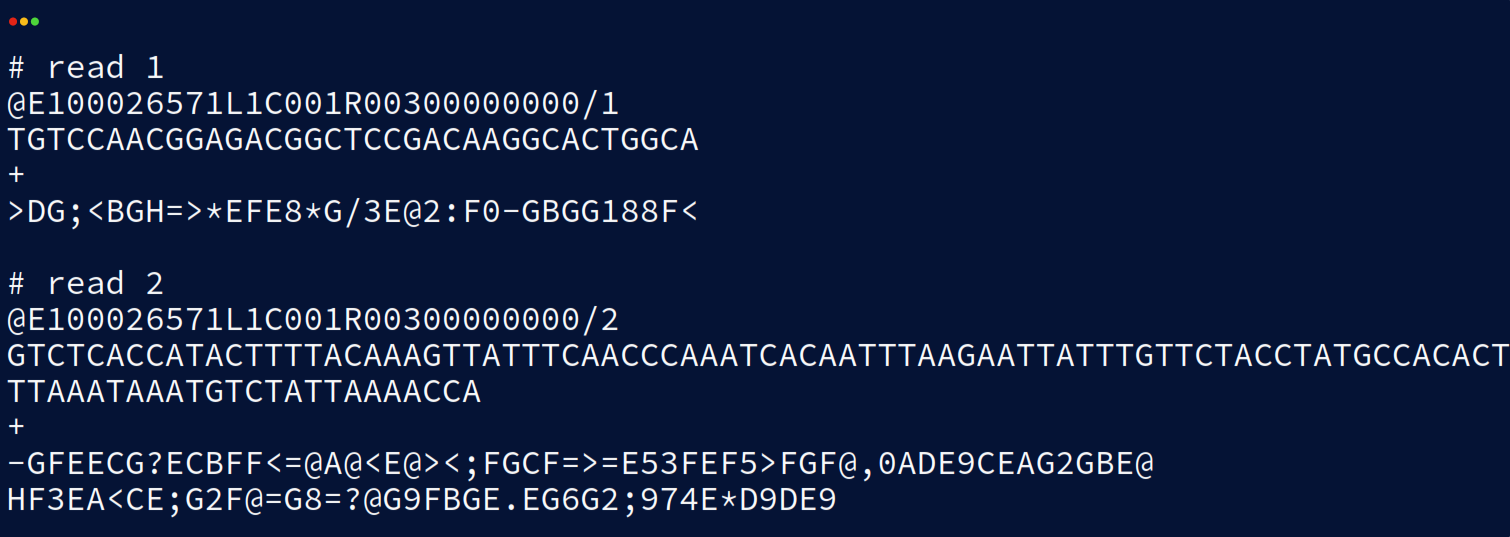Viewport: 1510px width, 537px height.
Task: Click the "#" symbol before "read 1"
Action: click(17, 68)
